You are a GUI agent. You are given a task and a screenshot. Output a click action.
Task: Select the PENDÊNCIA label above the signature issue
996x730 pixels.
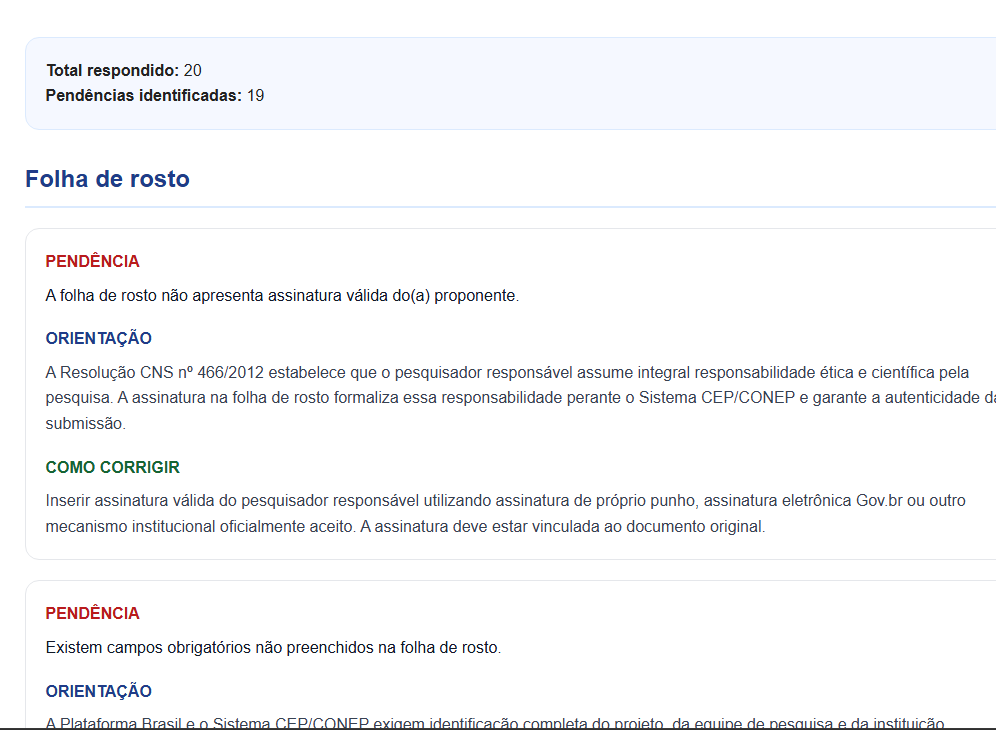click(x=93, y=261)
